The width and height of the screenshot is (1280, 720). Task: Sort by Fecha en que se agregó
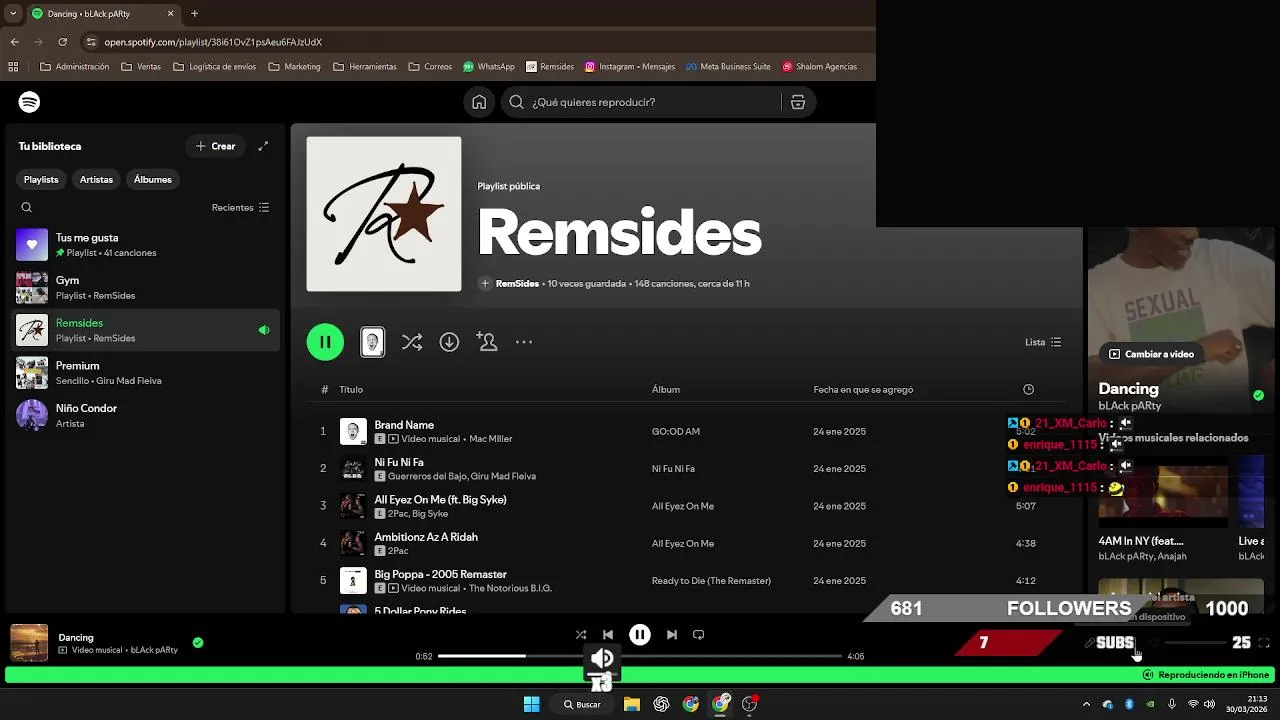click(863, 390)
